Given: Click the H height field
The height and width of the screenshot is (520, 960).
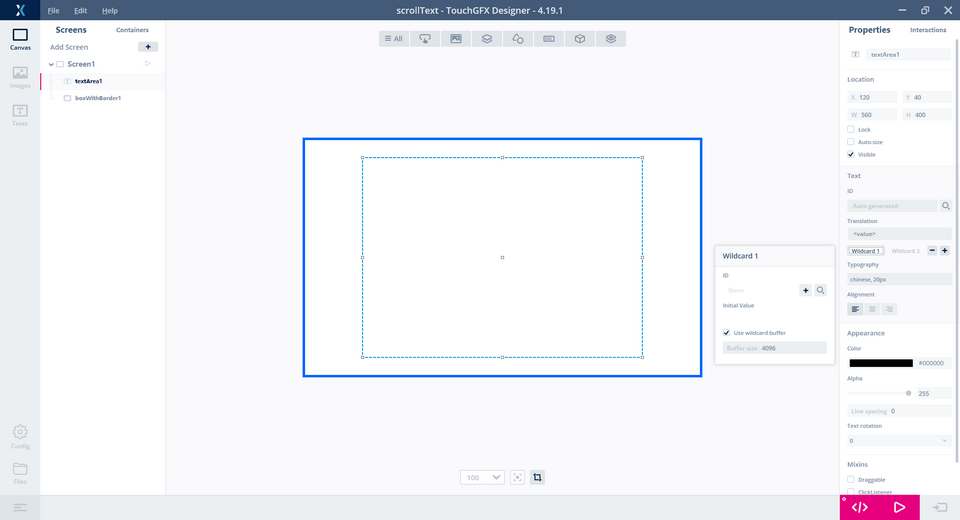Looking at the screenshot, I should click(927, 115).
